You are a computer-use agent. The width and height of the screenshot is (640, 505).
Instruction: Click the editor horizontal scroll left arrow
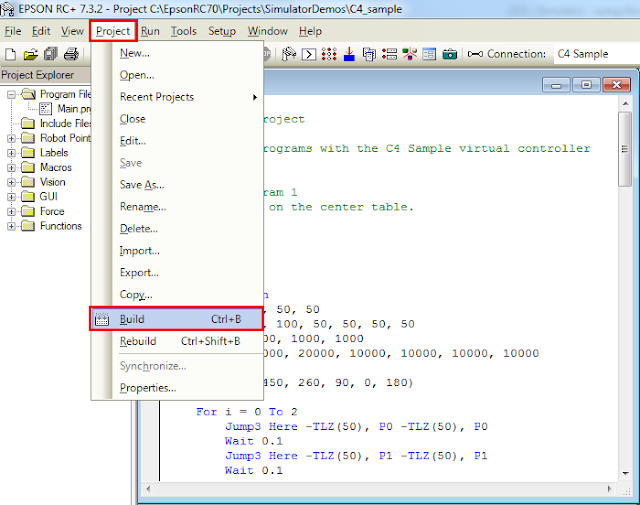pyautogui.click(x=148, y=489)
